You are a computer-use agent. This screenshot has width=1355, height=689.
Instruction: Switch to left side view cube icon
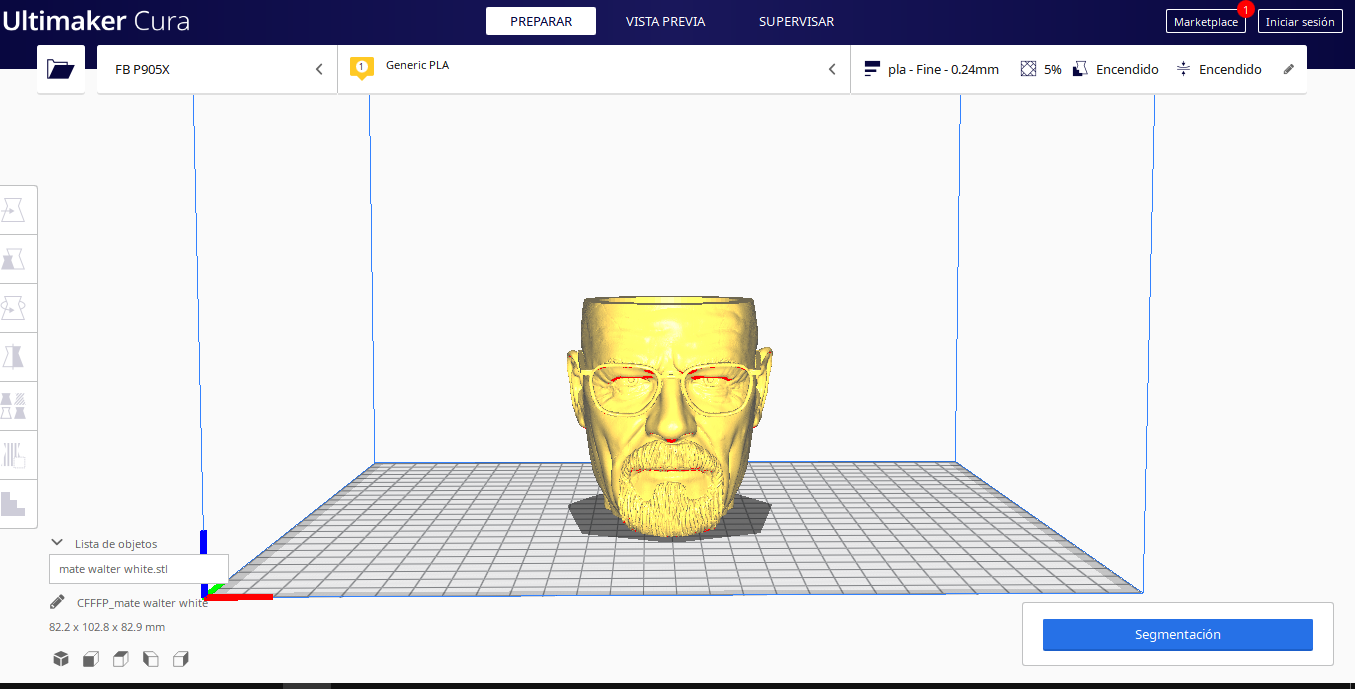(x=151, y=659)
